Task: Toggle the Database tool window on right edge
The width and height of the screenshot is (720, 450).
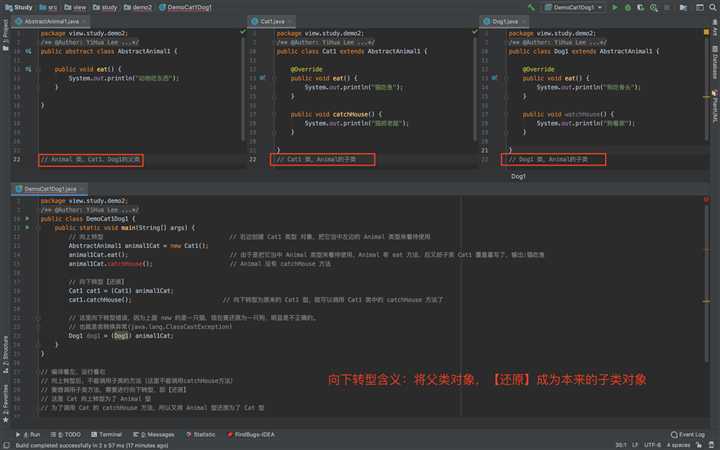Action: click(x=714, y=65)
